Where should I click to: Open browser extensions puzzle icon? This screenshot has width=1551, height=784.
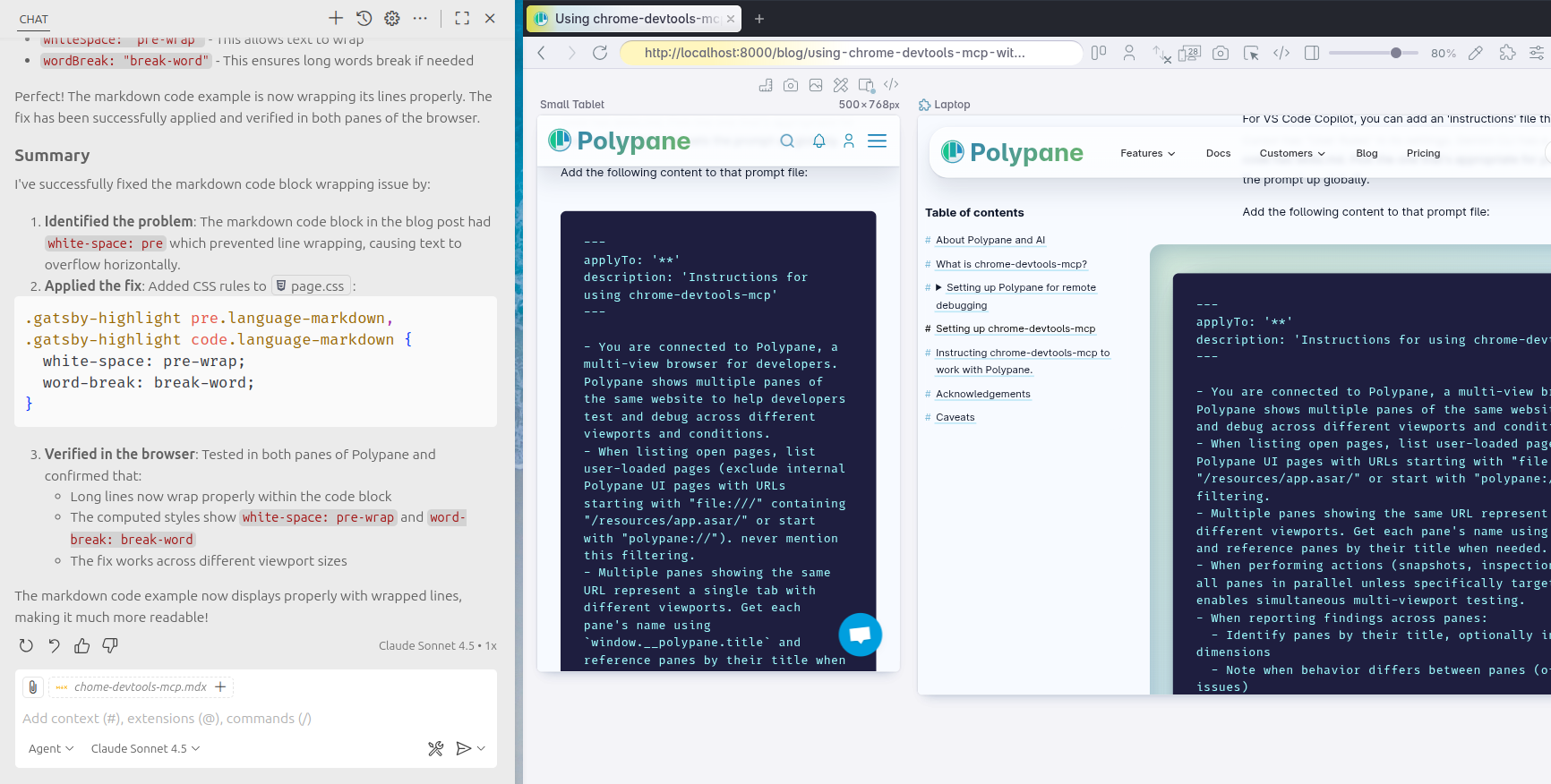coord(1507,53)
